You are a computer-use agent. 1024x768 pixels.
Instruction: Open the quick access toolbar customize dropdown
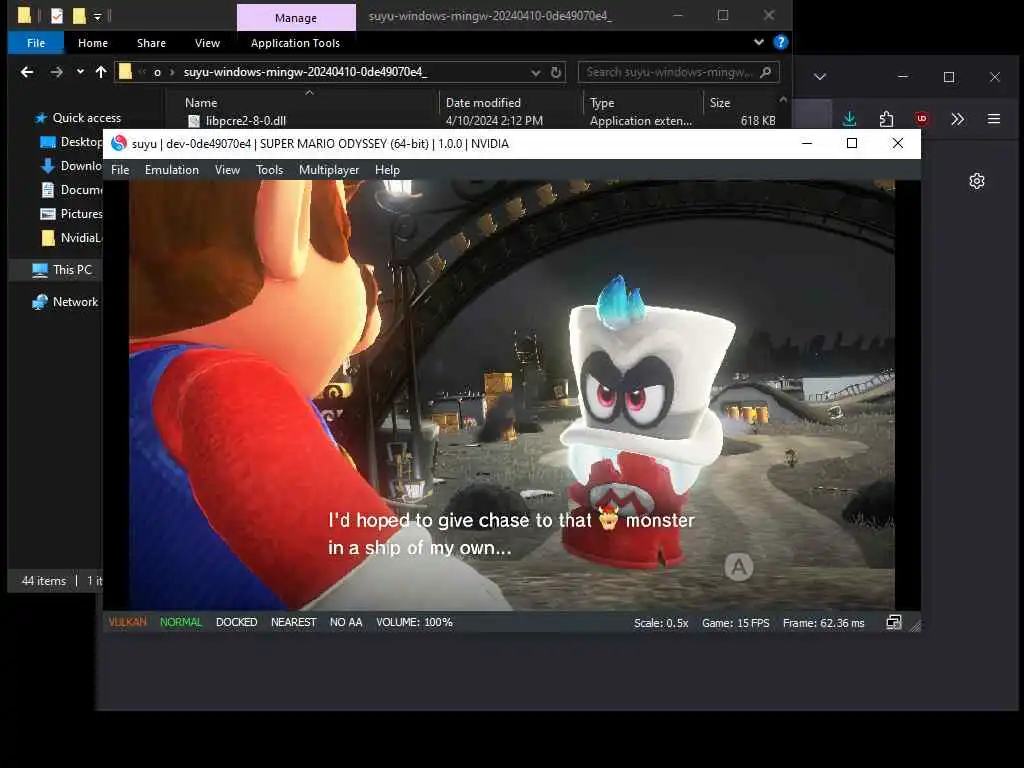click(x=97, y=16)
